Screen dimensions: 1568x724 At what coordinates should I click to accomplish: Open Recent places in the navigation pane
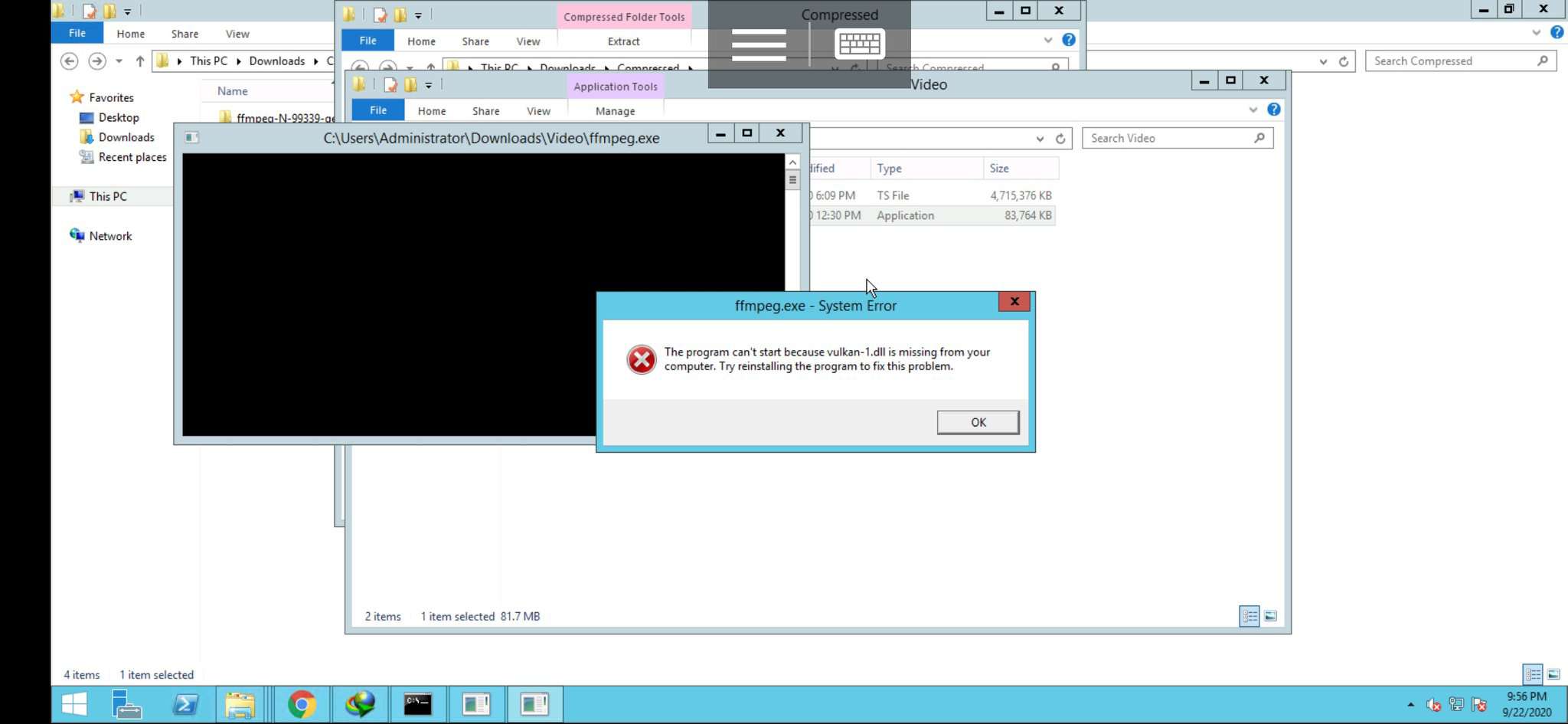pos(132,157)
